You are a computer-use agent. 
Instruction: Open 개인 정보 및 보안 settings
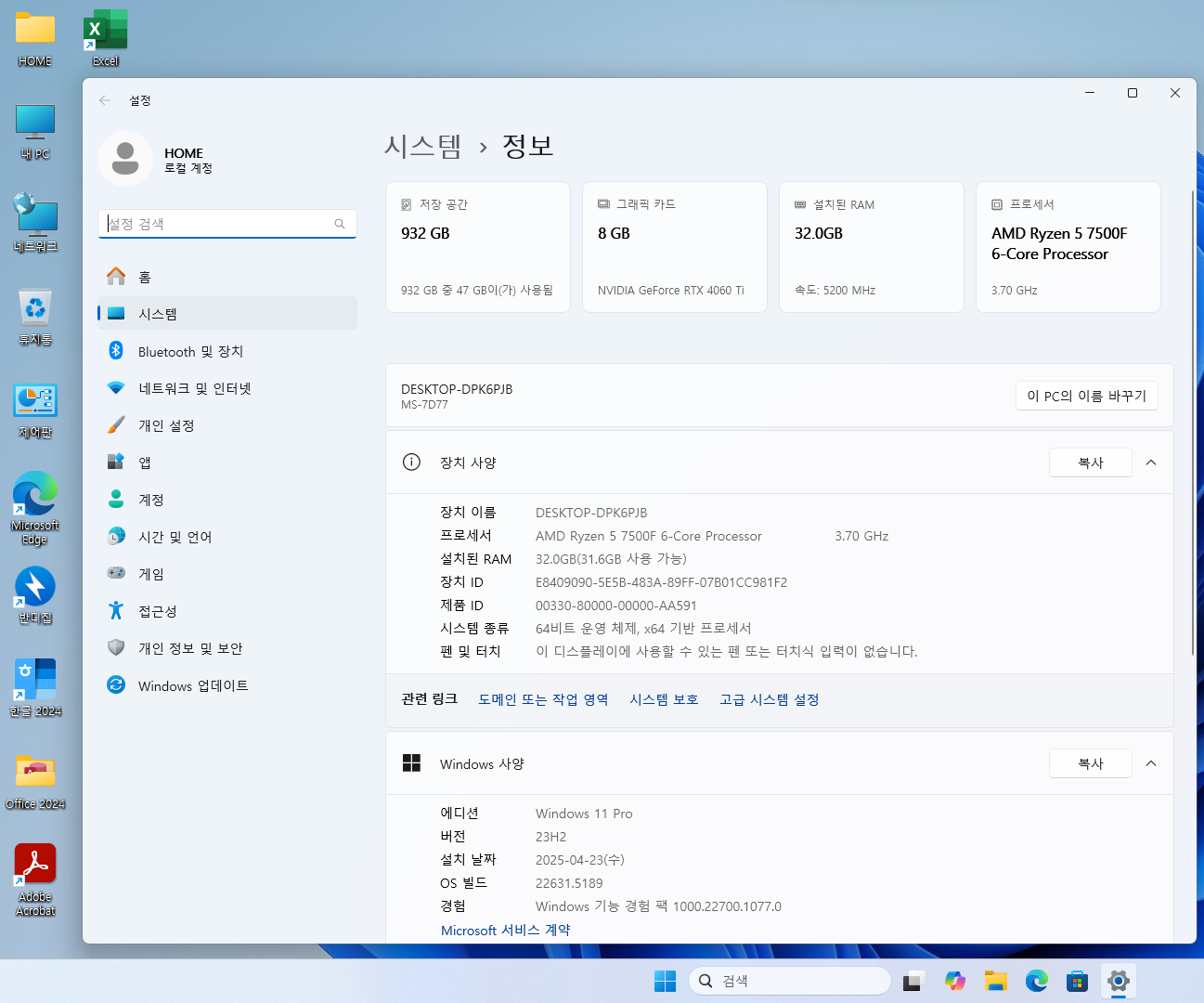coord(227,648)
